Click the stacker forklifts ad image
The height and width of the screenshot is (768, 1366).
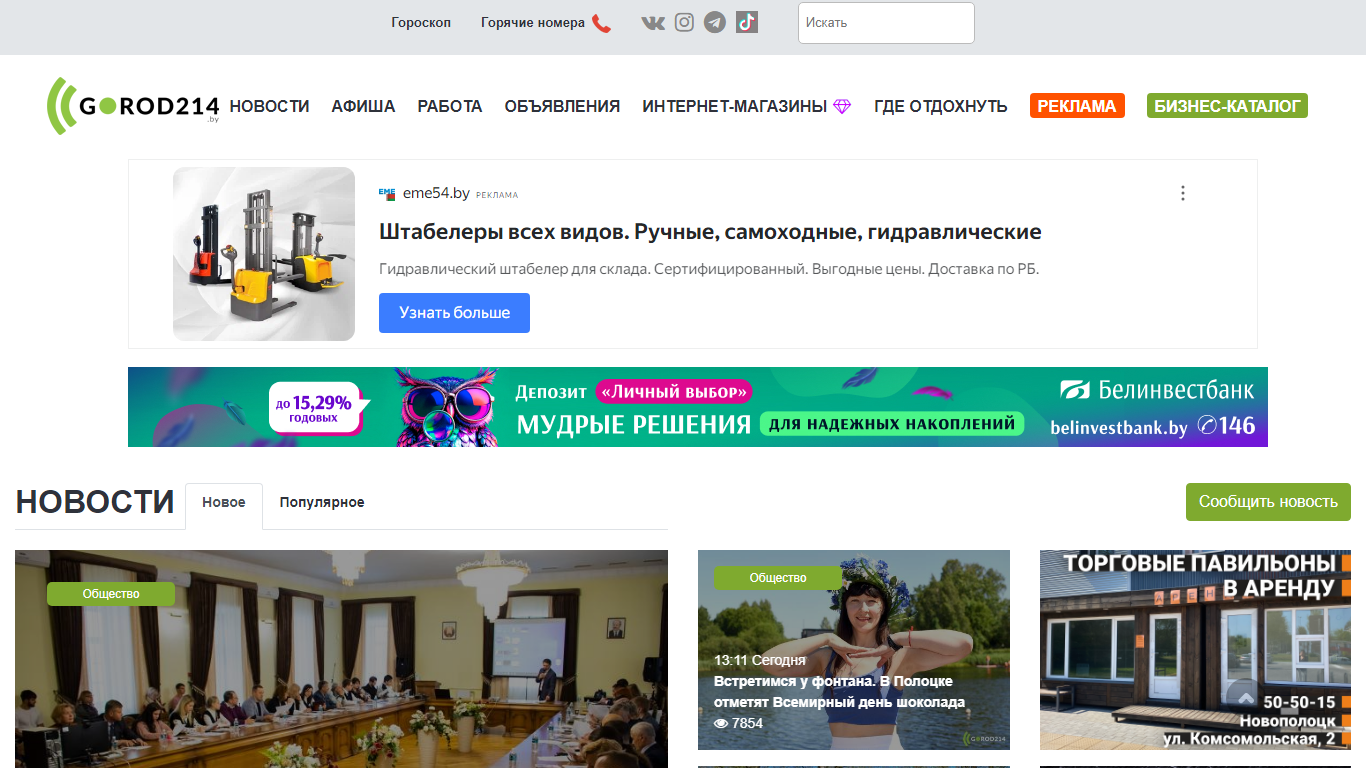point(264,254)
